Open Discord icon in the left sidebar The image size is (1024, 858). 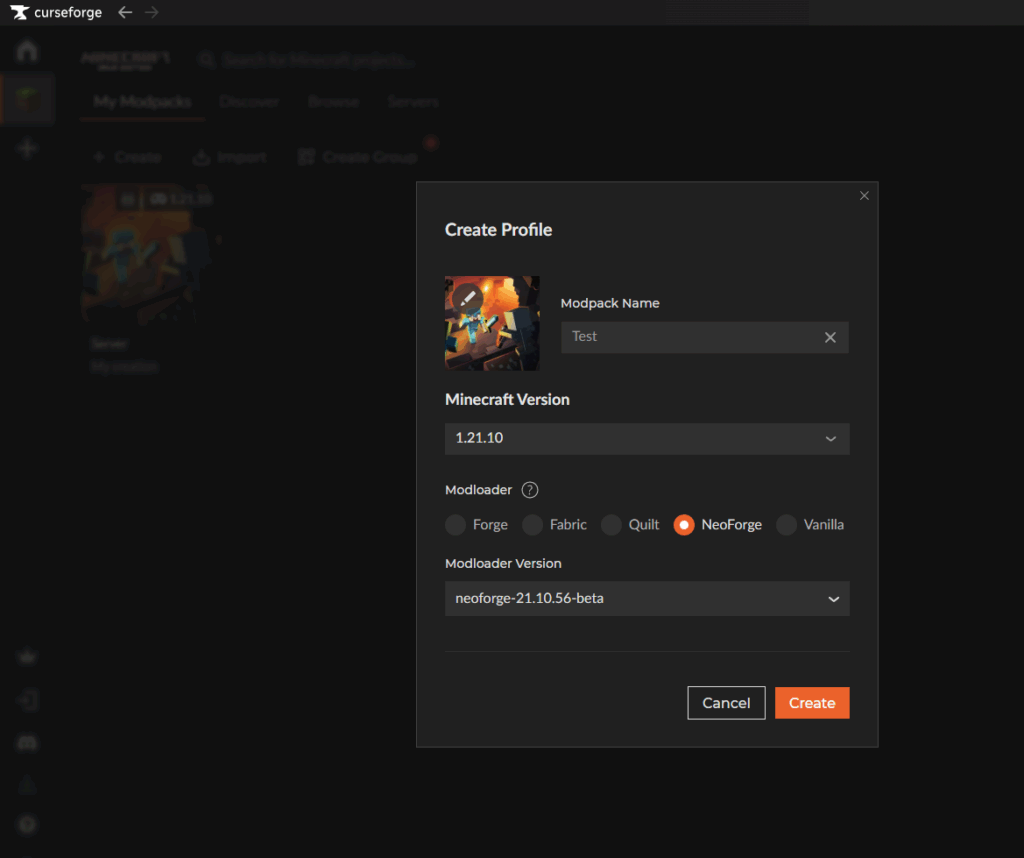tap(27, 743)
